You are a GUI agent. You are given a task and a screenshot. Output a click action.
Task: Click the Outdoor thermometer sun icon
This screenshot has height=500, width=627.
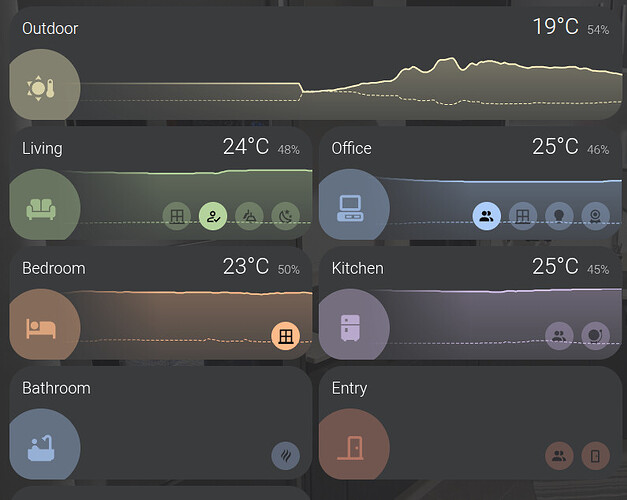(x=39, y=89)
